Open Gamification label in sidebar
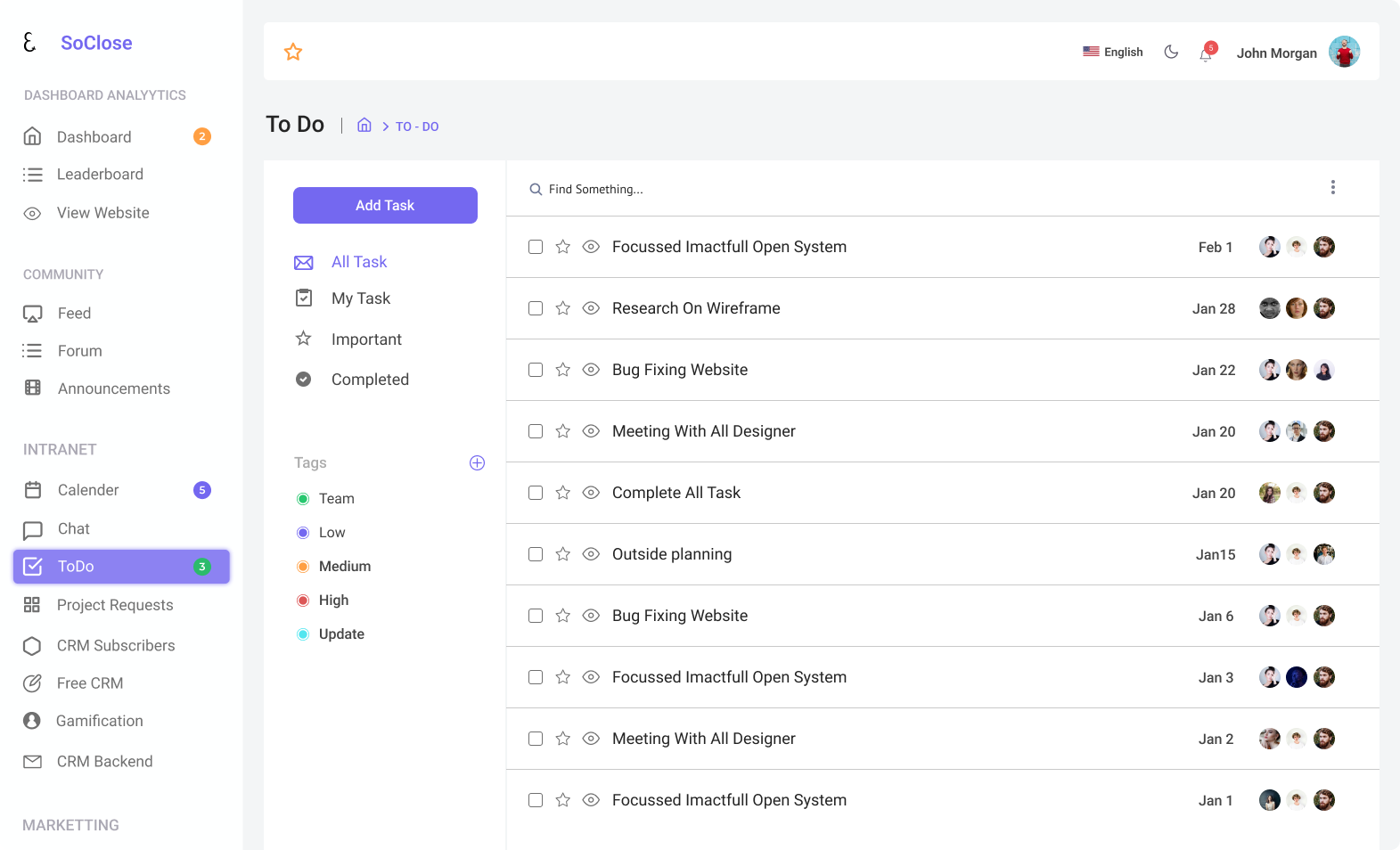The height and width of the screenshot is (850, 1400). (x=100, y=721)
